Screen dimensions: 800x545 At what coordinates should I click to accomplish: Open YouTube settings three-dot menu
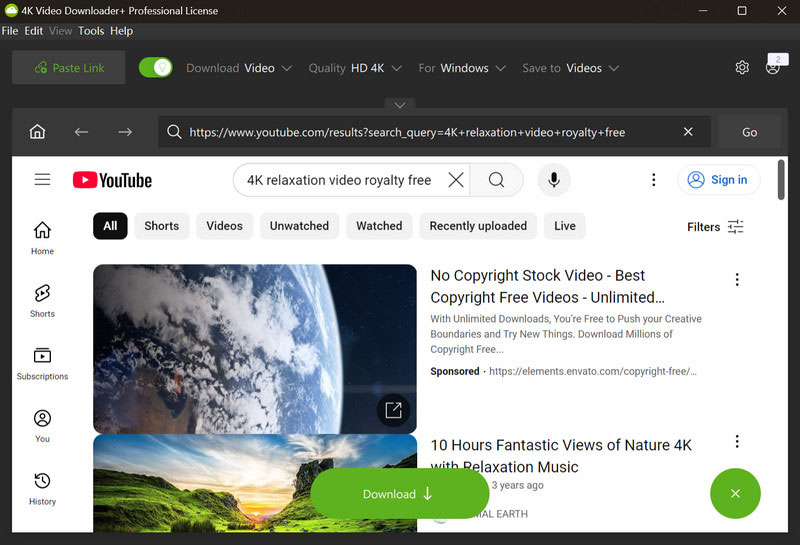(654, 180)
